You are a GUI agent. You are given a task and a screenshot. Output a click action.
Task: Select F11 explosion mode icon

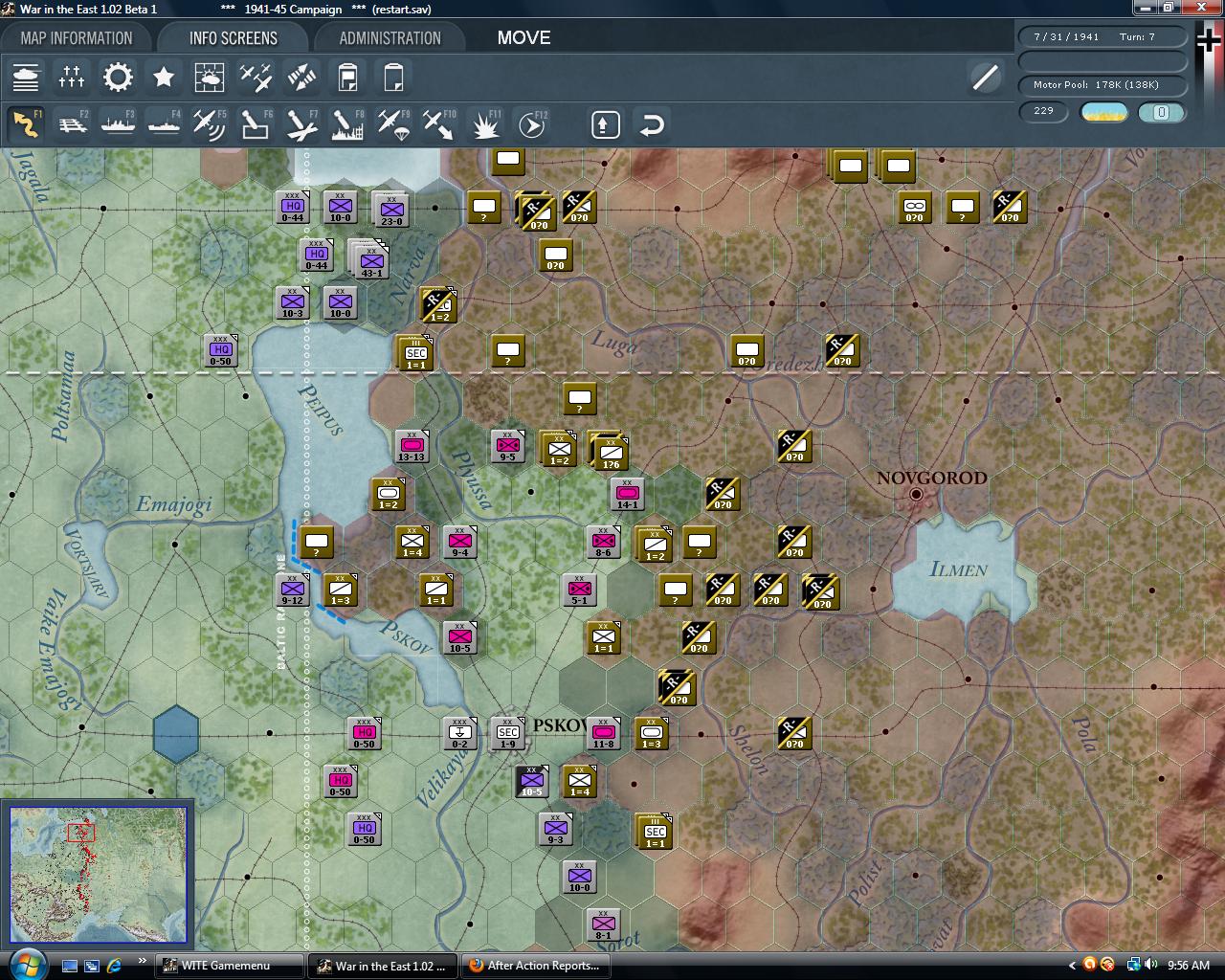(485, 124)
